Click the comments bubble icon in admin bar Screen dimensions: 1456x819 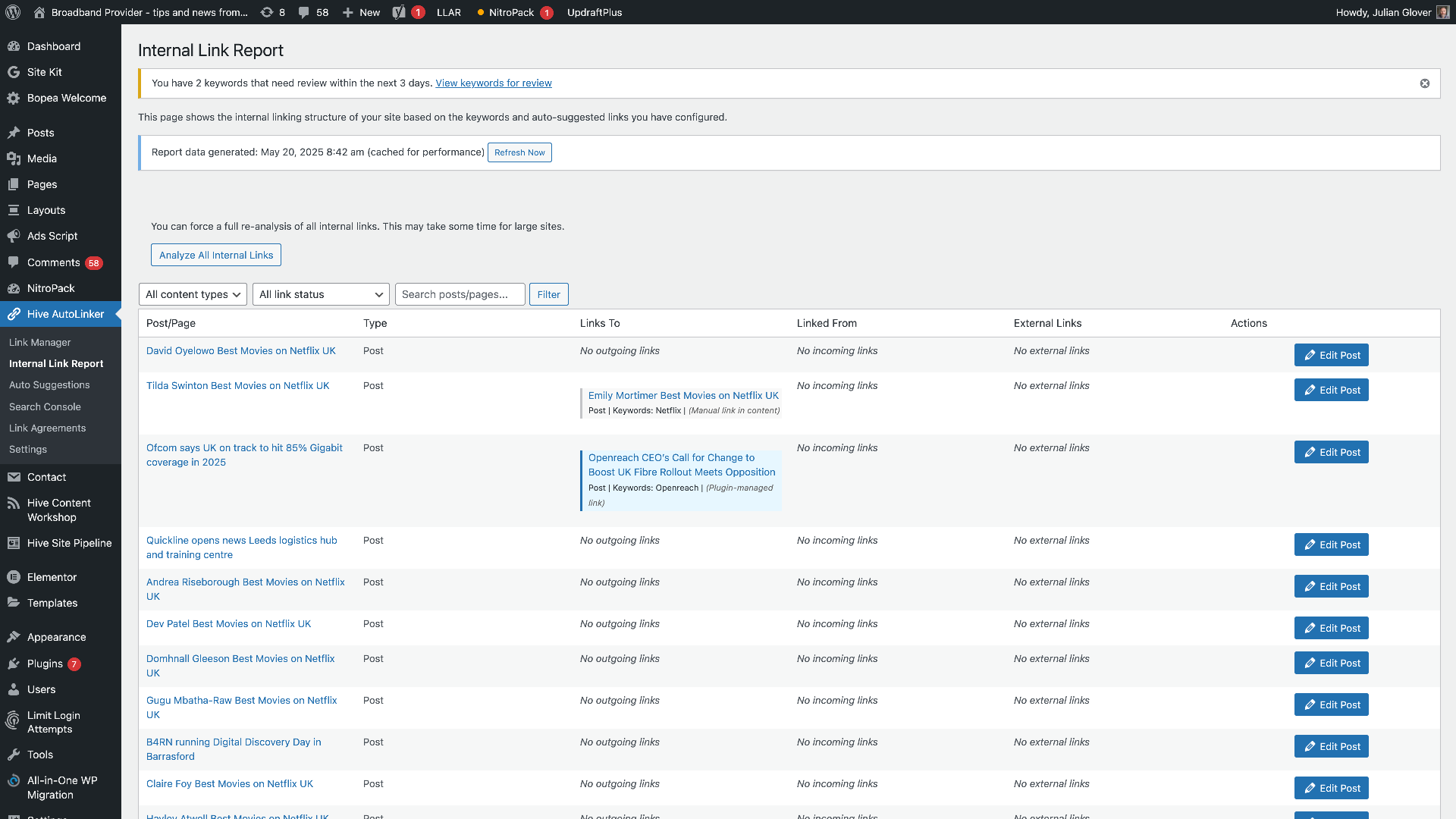click(x=304, y=12)
